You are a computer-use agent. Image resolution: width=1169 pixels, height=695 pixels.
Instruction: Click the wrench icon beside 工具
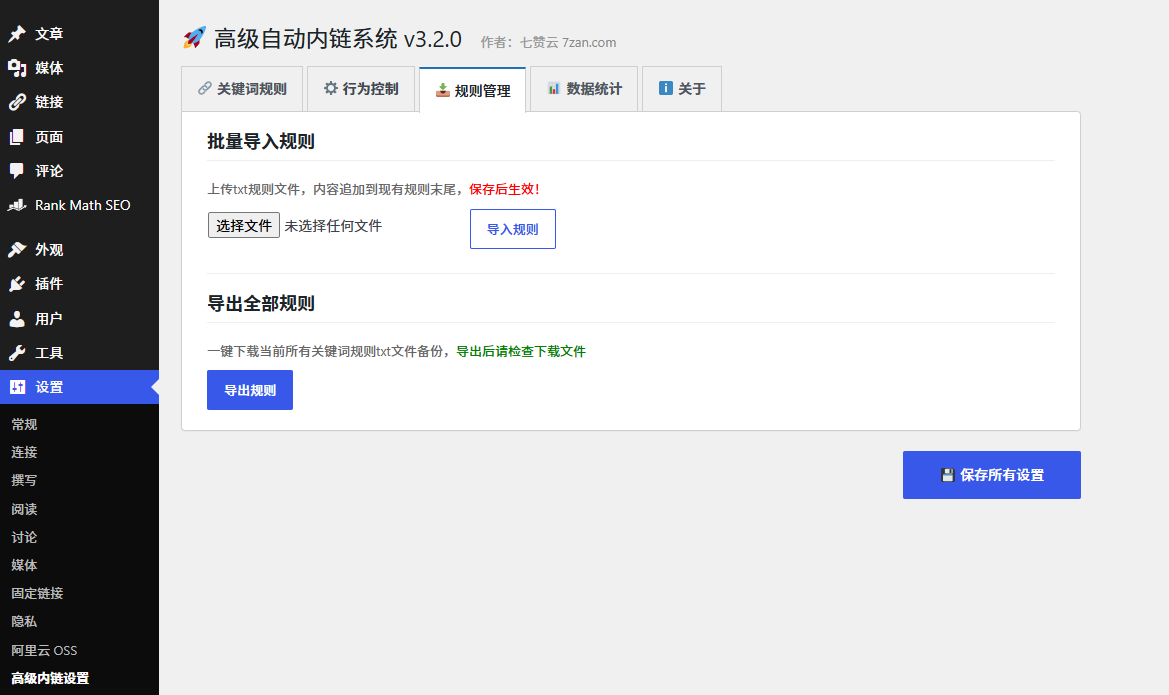[x=17, y=353]
